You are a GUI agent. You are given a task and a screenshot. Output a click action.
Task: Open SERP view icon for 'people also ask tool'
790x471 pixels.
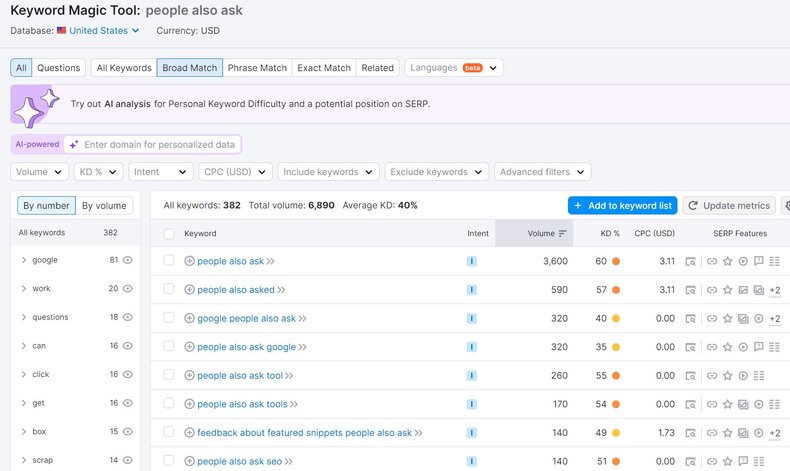[x=690, y=376]
